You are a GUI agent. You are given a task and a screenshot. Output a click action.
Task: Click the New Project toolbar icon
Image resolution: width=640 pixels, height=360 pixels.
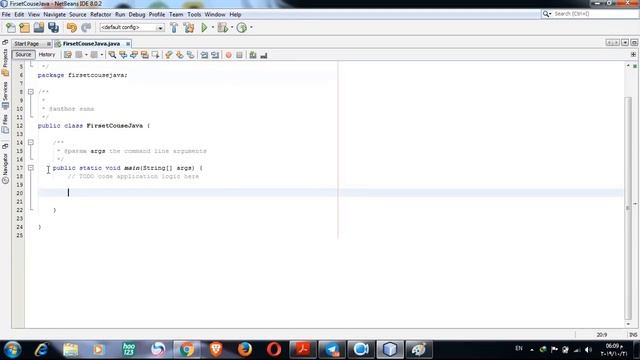[24, 27]
